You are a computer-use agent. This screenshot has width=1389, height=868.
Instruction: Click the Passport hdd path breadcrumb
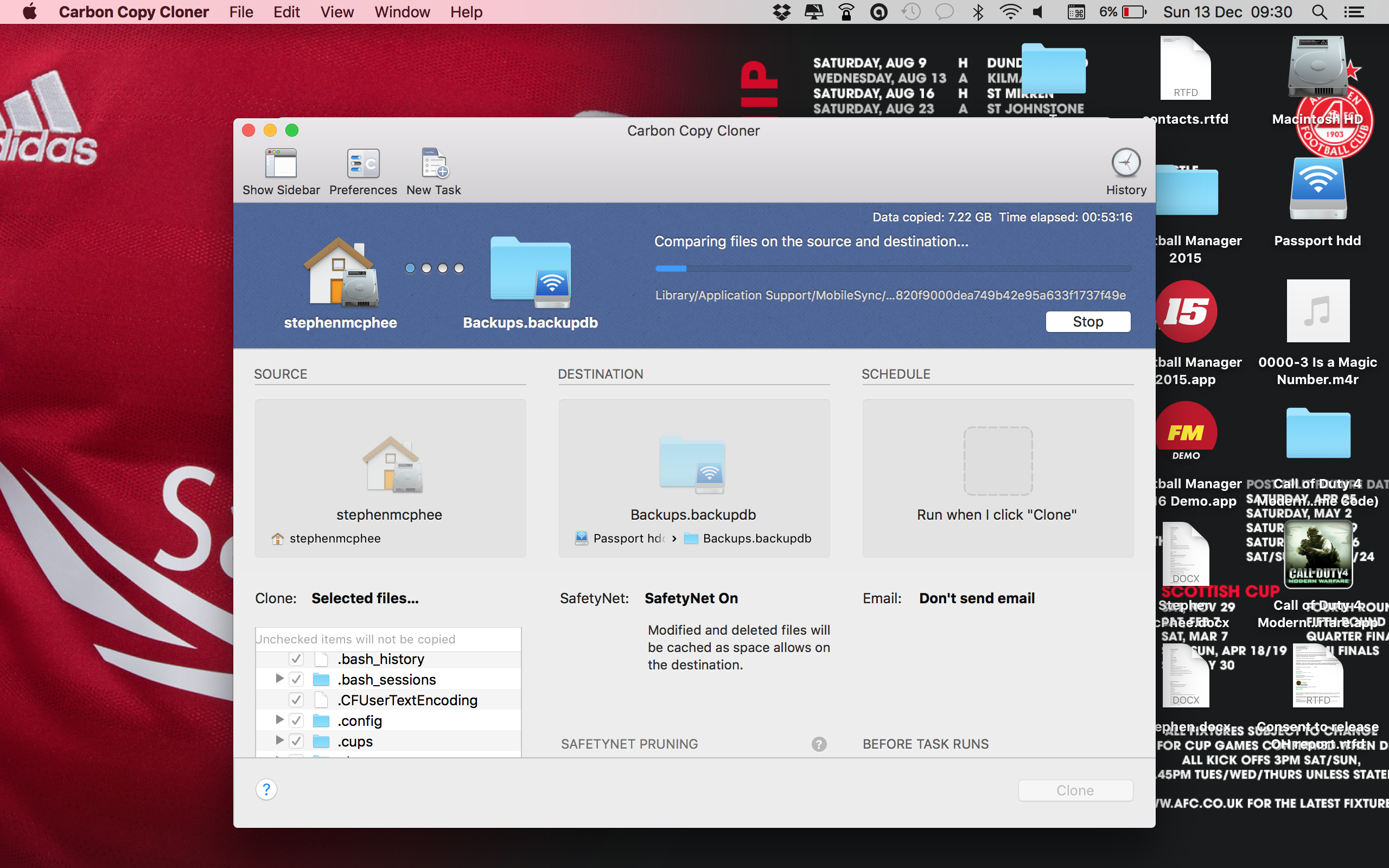(621, 539)
